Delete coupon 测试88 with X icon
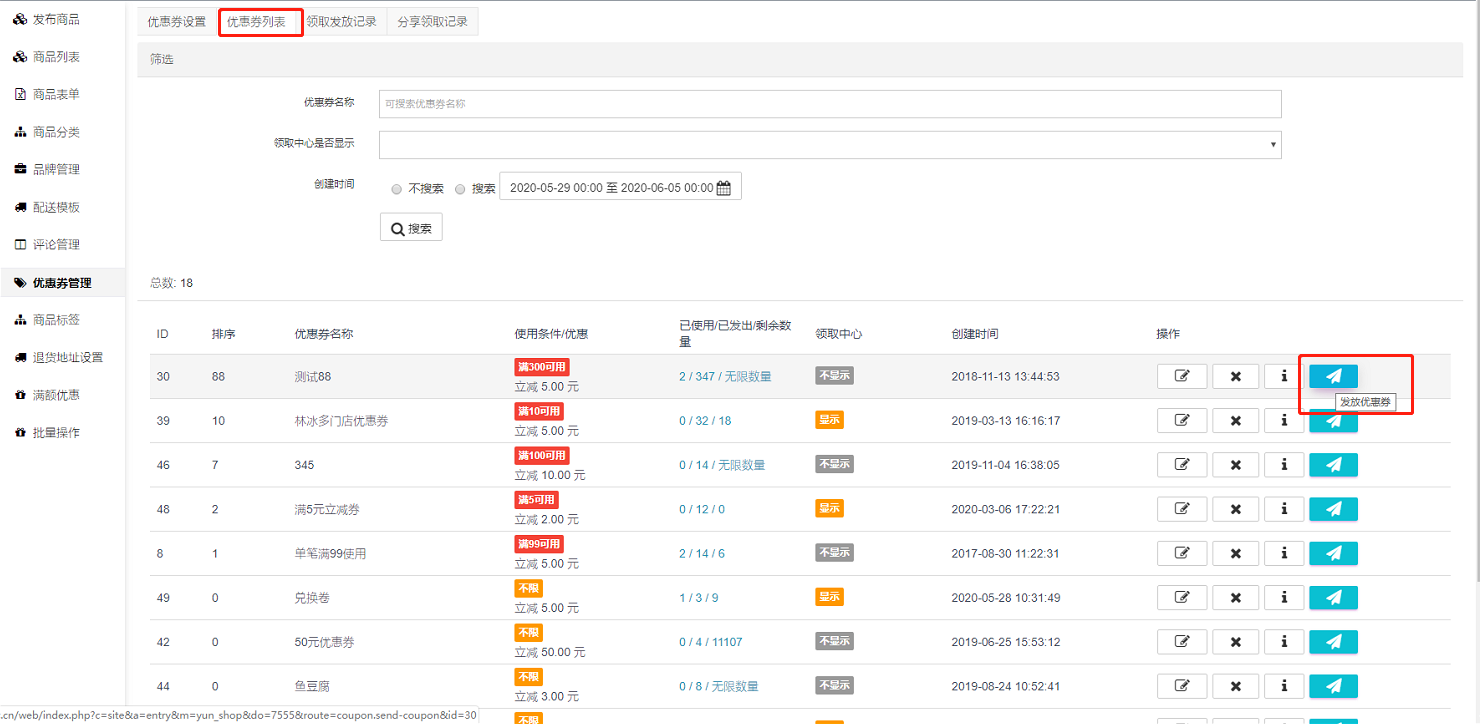The height and width of the screenshot is (724, 1480). pyautogui.click(x=1235, y=376)
